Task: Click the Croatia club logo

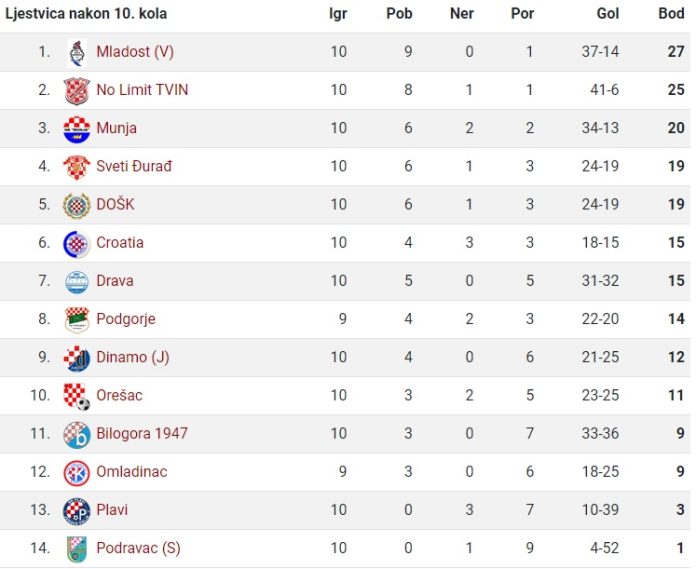Action: 77,244
